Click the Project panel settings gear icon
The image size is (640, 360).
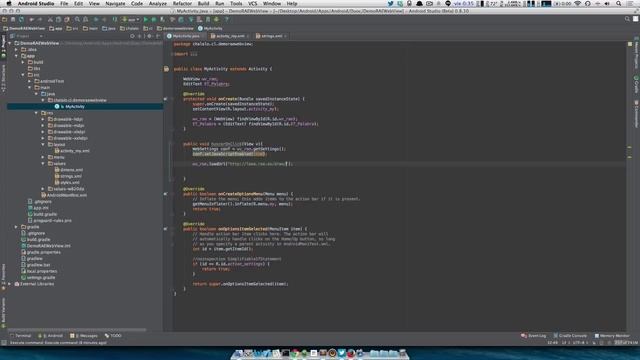(x=149, y=36)
